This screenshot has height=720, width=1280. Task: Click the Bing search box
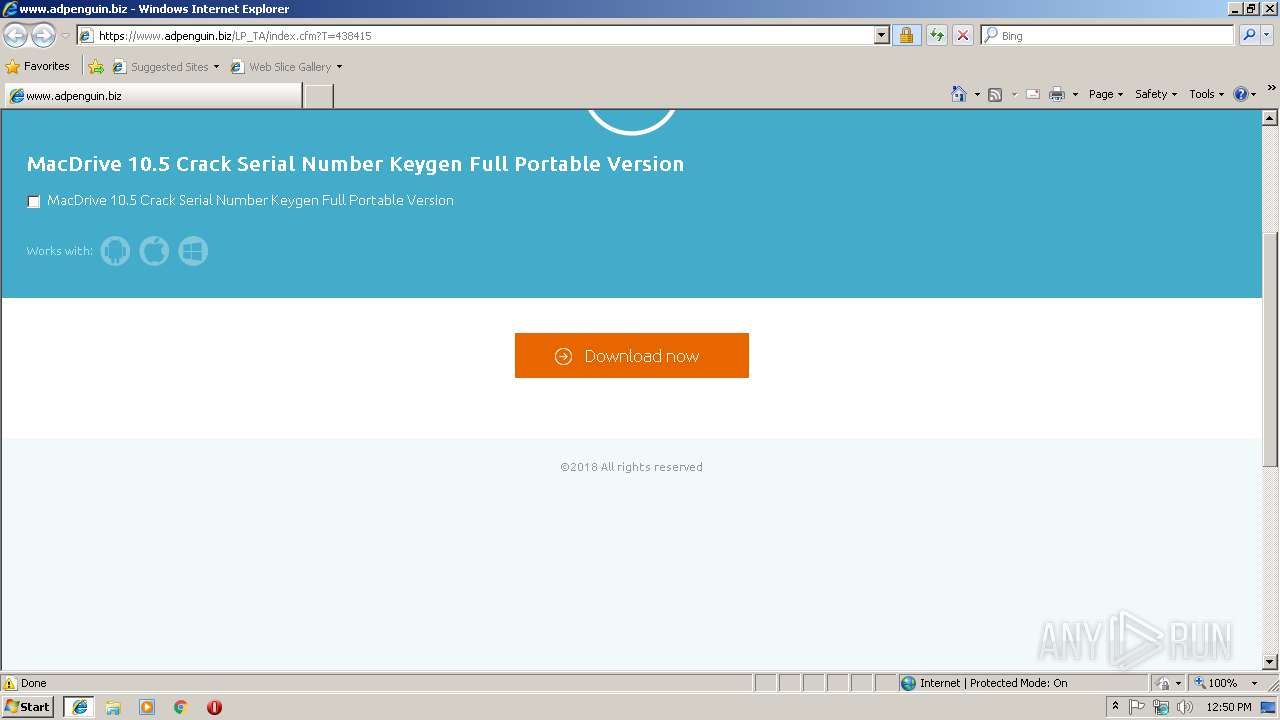1108,35
